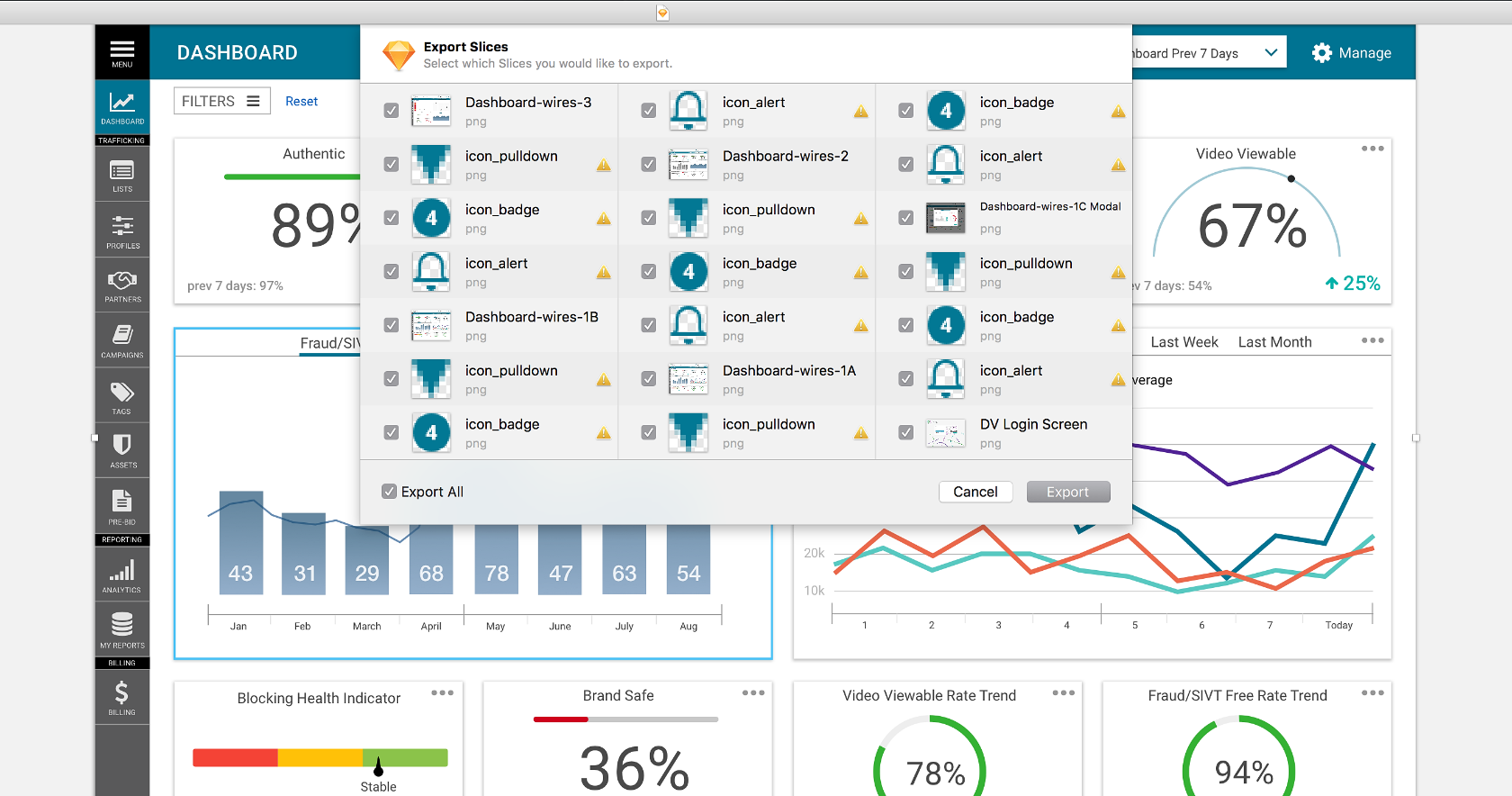The width and height of the screenshot is (1512, 796).
Task: Click the Billing dollar icon
Action: tap(122, 697)
